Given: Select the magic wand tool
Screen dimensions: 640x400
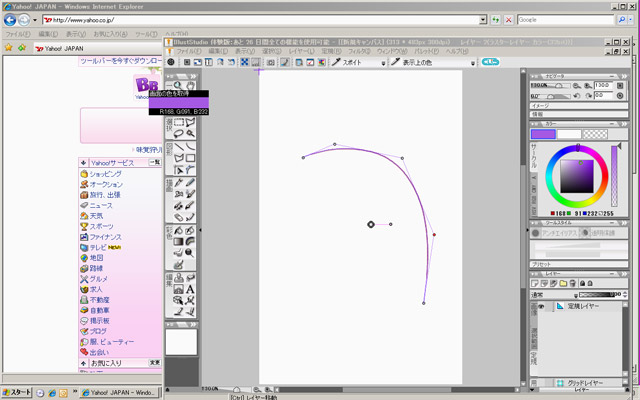Looking at the screenshot, I should coord(190,133).
